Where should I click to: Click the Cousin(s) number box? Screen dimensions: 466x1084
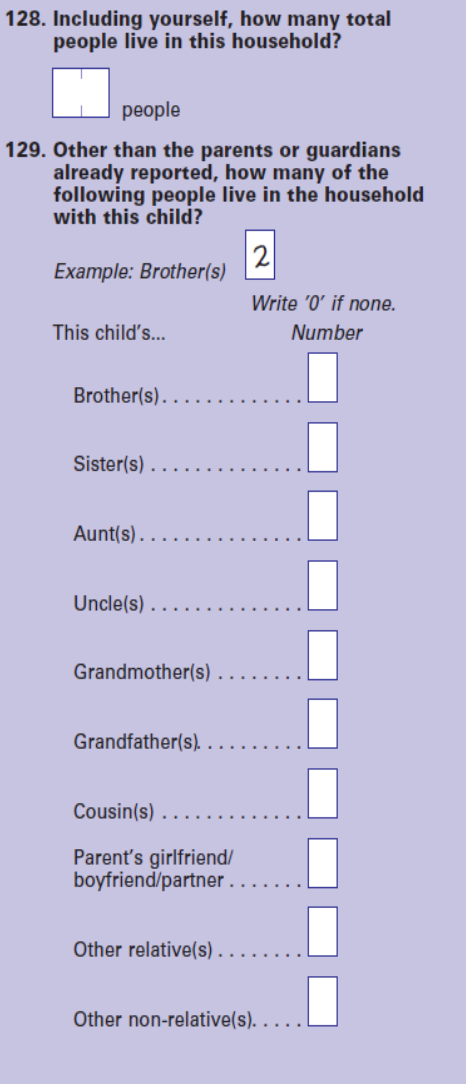(323, 794)
